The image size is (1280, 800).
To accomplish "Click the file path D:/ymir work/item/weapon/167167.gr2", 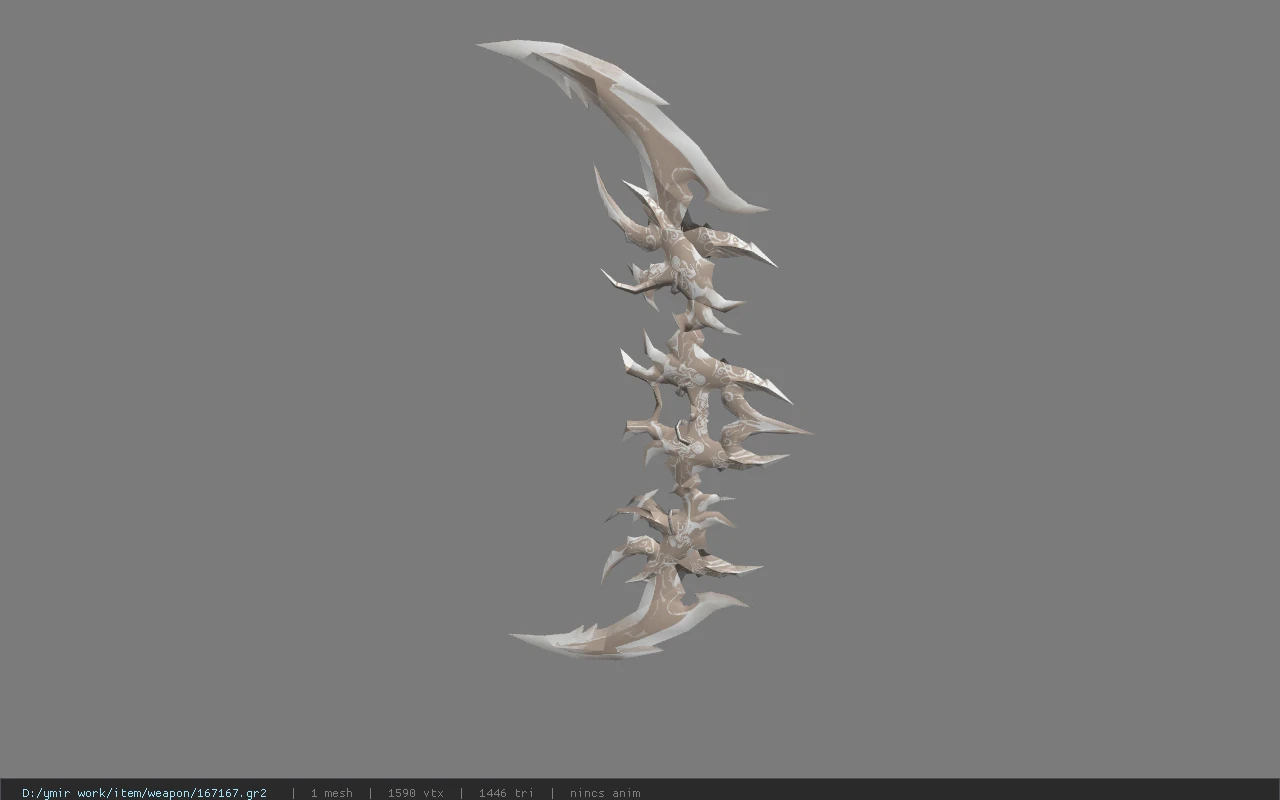I will 144,793.
